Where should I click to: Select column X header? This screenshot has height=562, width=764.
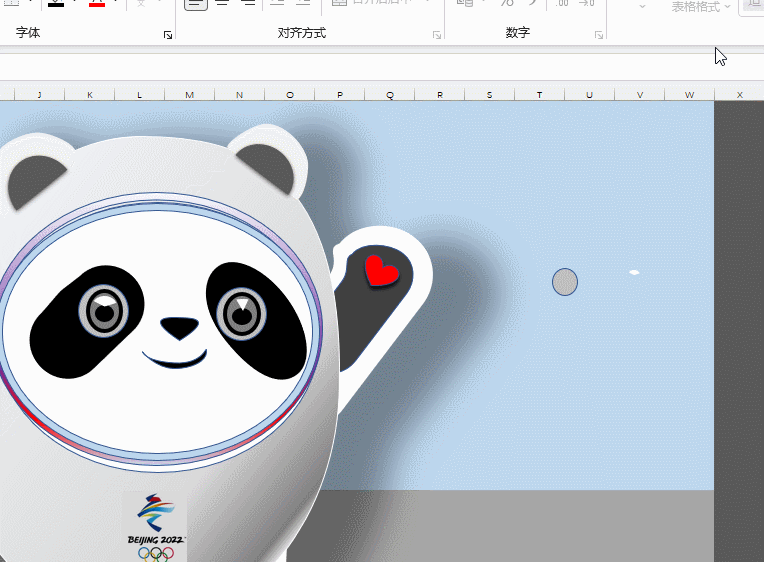tap(739, 95)
